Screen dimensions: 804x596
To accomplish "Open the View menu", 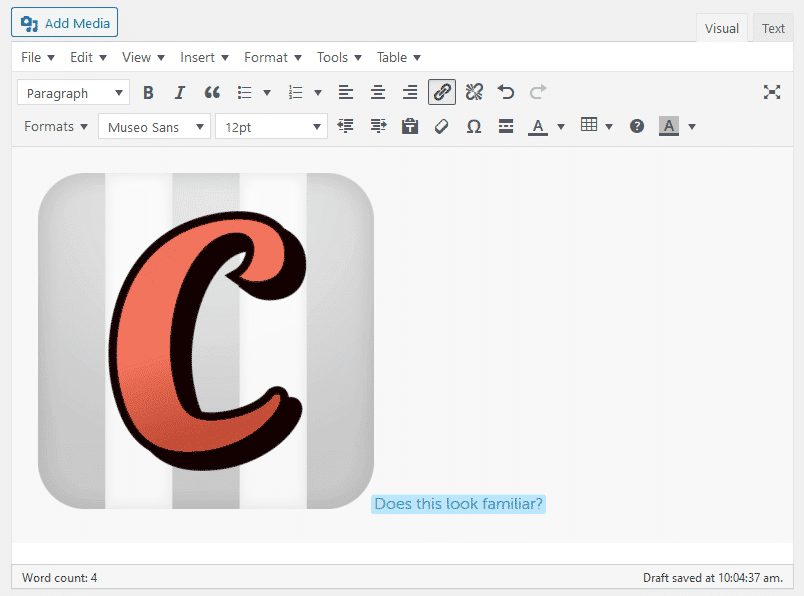I will click(143, 57).
